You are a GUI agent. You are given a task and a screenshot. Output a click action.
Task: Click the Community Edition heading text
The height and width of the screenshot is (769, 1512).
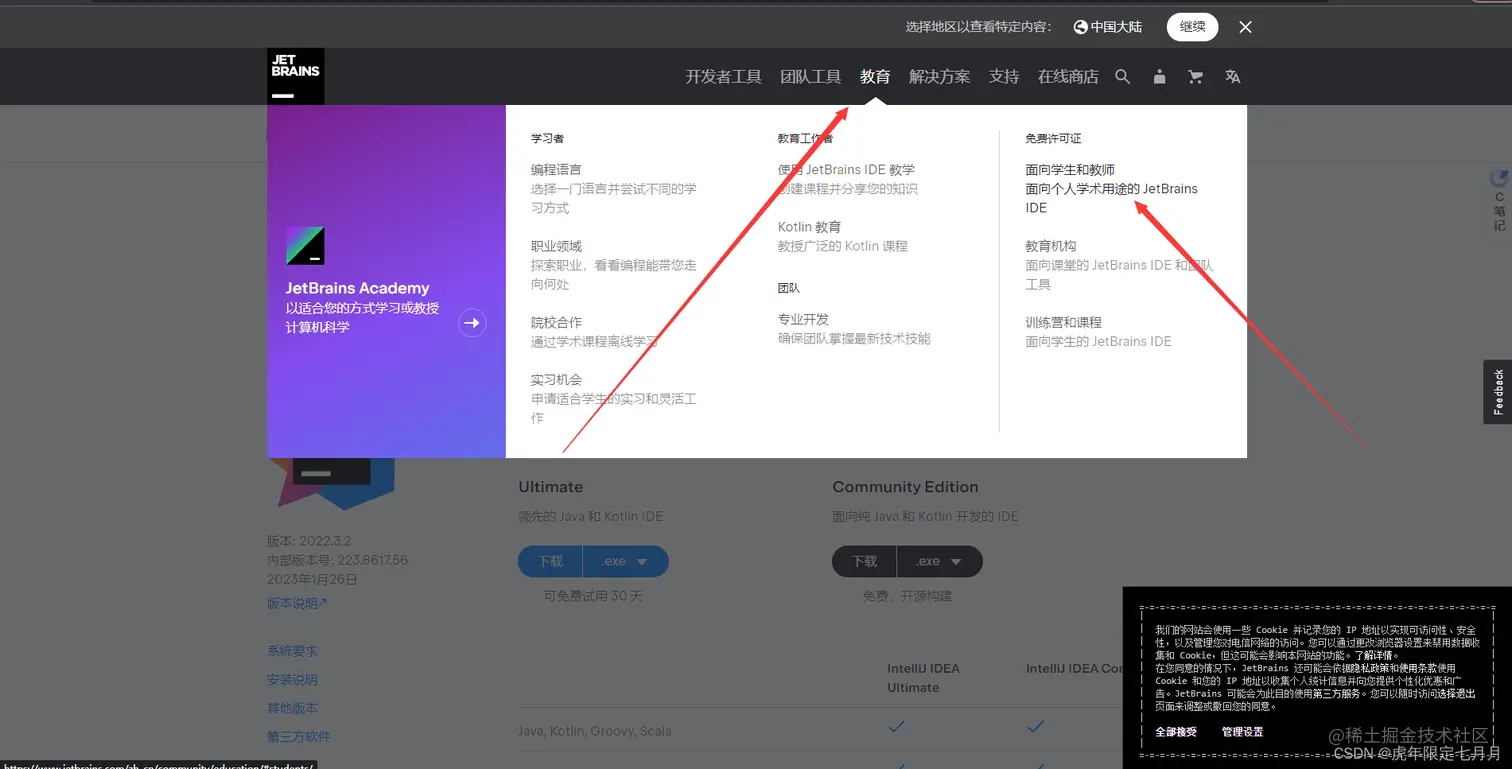pyautogui.click(x=905, y=487)
